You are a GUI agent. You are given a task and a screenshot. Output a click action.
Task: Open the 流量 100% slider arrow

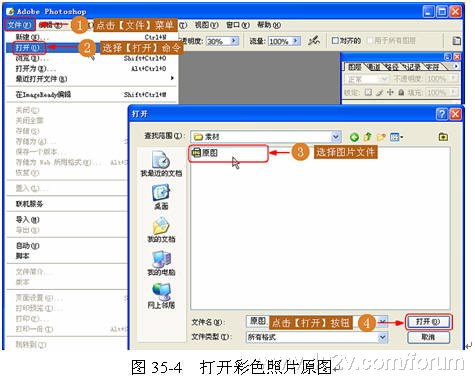point(296,41)
